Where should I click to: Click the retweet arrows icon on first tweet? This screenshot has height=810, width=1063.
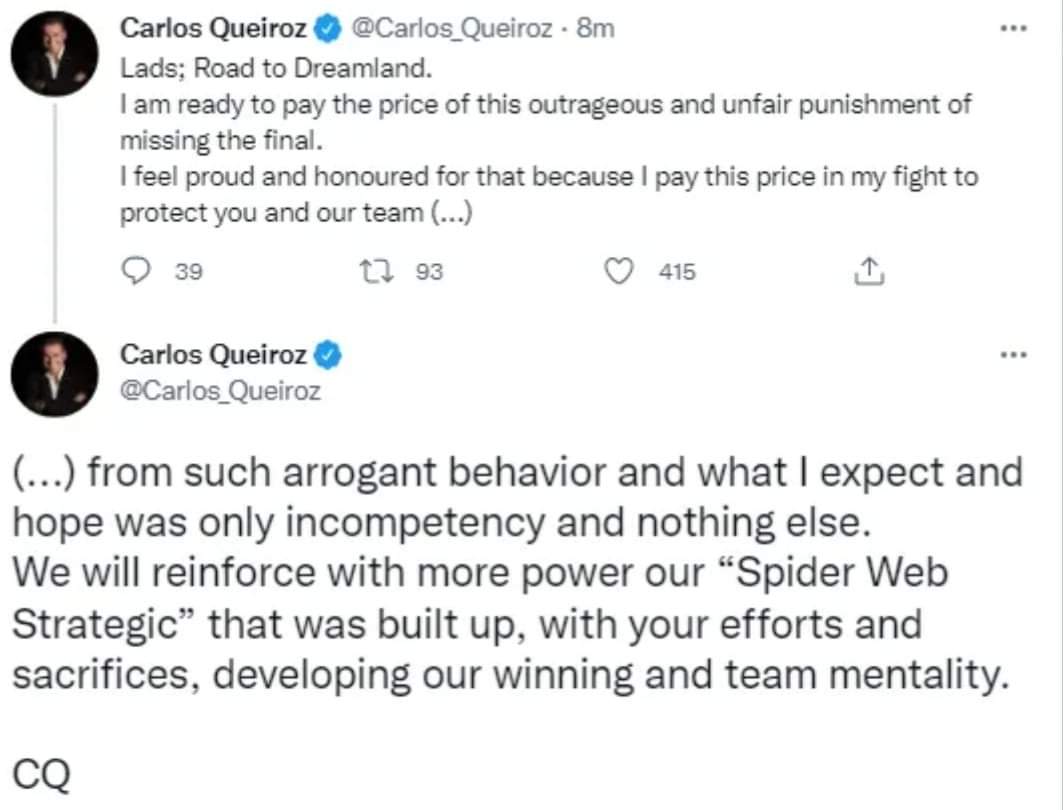click(376, 272)
